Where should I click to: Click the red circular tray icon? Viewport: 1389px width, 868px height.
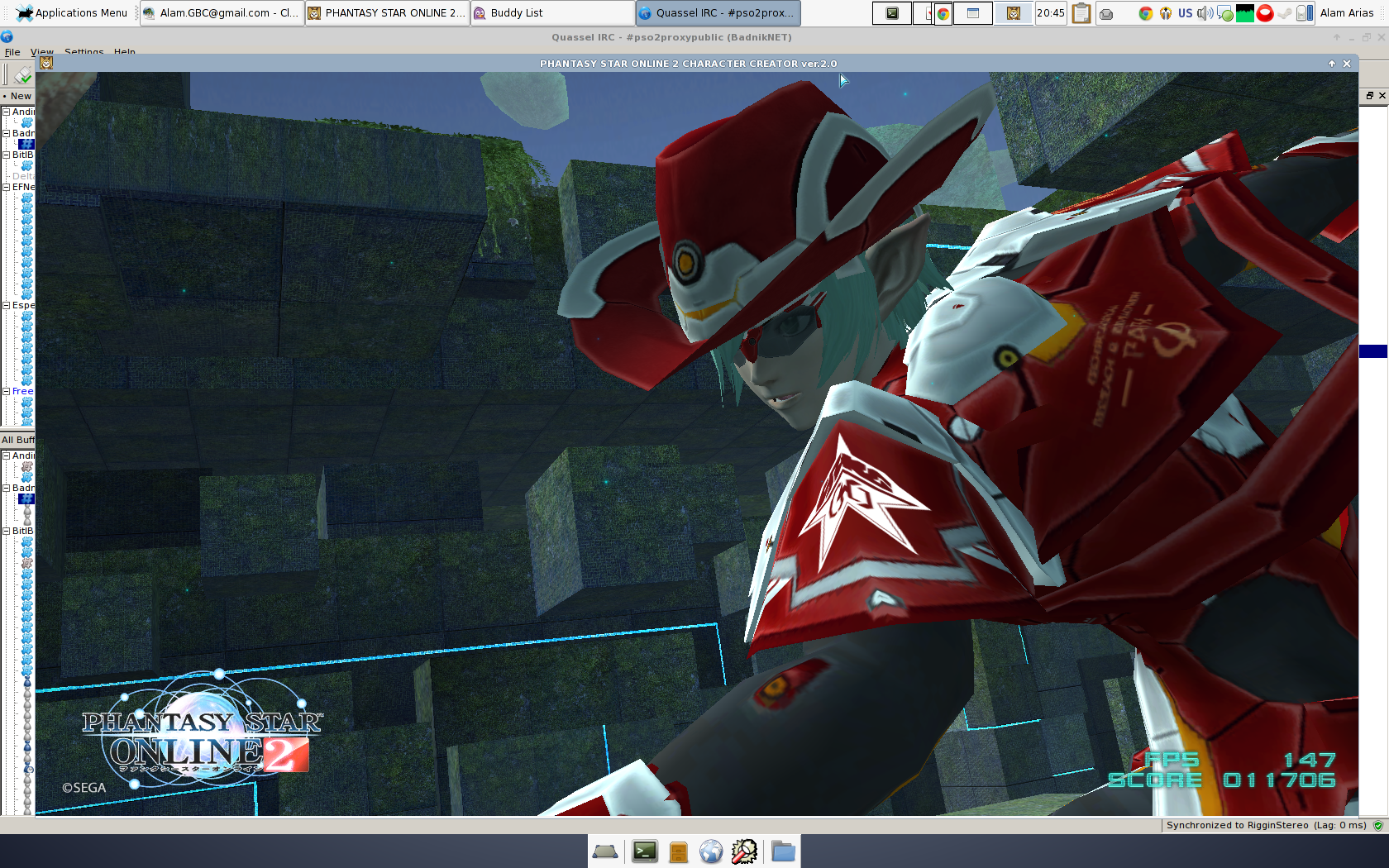[x=1265, y=13]
